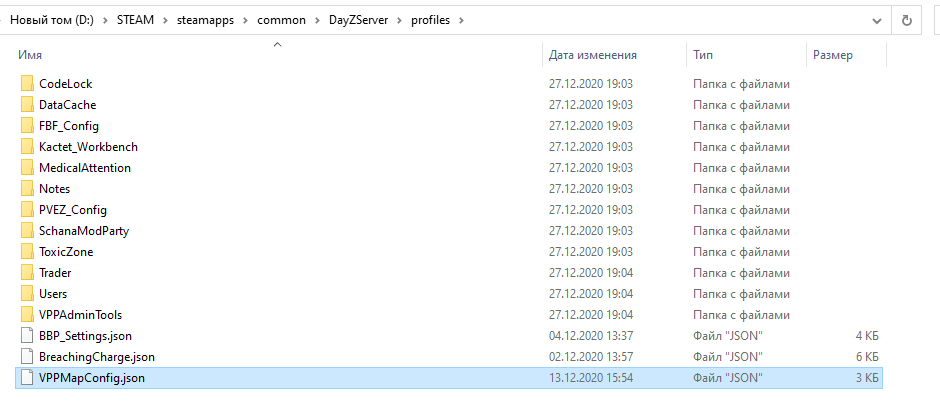Select the BreachingCharge.json file name
The image size is (940, 417).
pyautogui.click(x=97, y=356)
